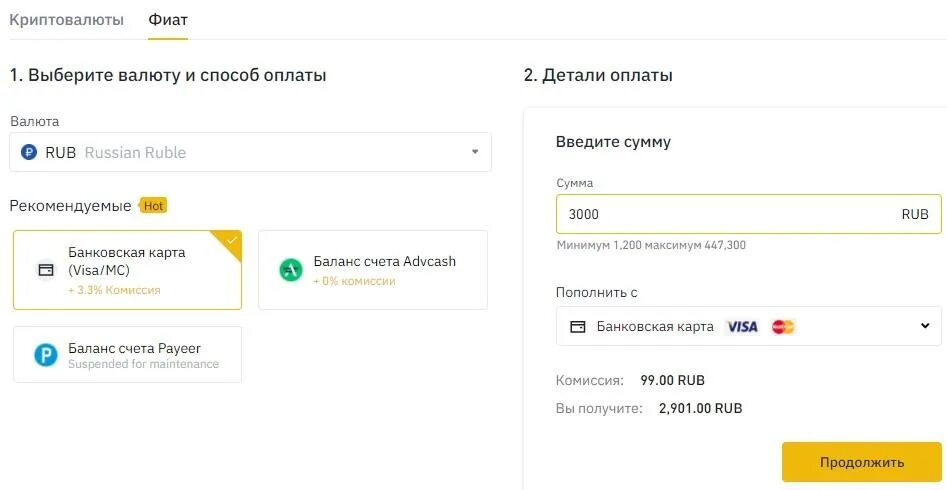Select Банковская карта (Visa/MC) payment option
Image resolution: width=947 pixels, height=490 pixels.
coord(127,270)
